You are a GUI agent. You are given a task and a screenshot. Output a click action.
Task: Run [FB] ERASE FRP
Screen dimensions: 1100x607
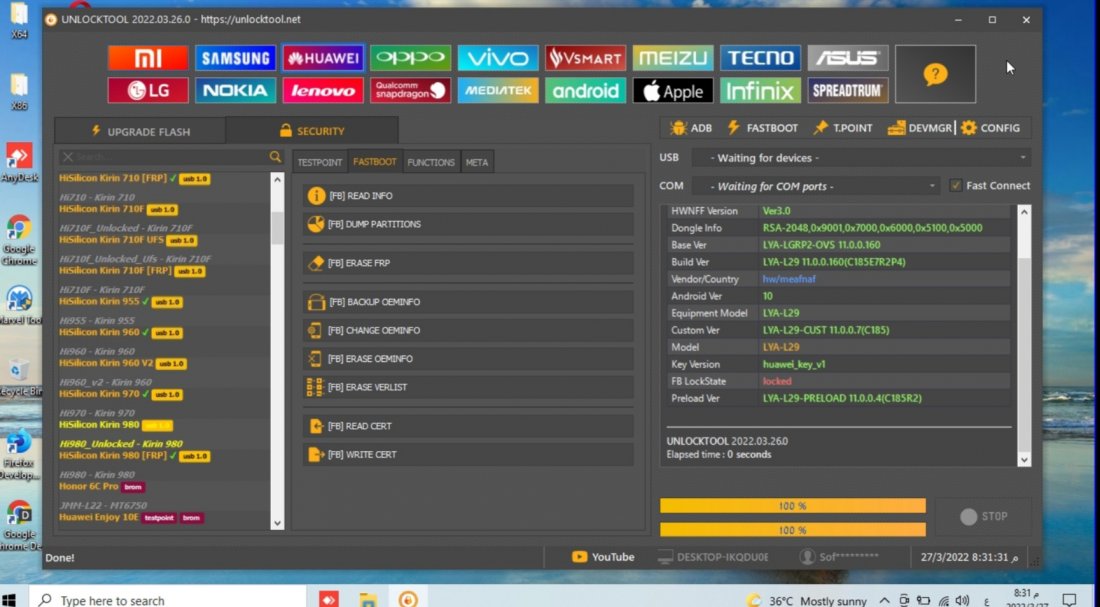(468, 263)
